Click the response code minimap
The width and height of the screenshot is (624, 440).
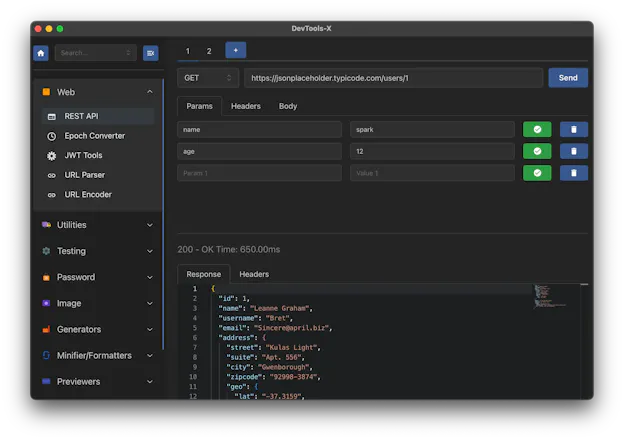[549, 296]
